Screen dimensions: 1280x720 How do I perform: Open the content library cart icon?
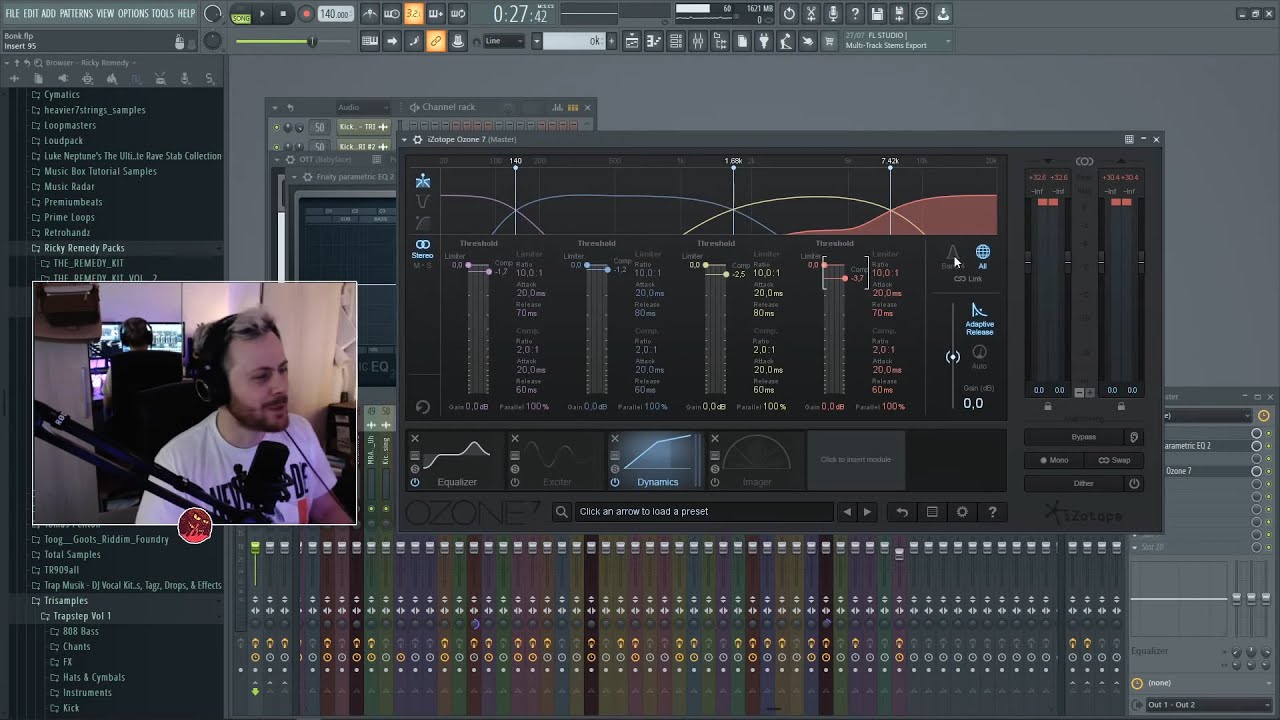pos(829,41)
